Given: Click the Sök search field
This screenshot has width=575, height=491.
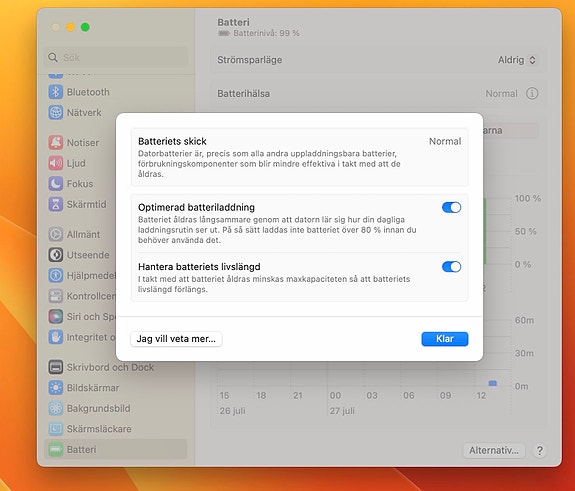Looking at the screenshot, I should (116, 57).
